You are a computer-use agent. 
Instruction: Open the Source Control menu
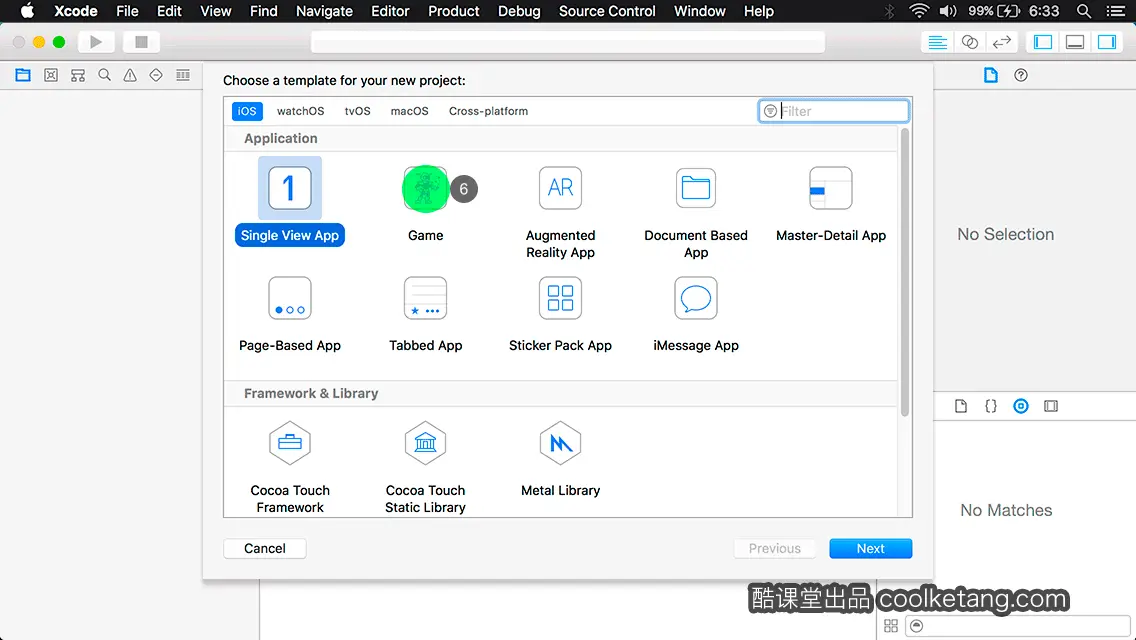tap(607, 11)
